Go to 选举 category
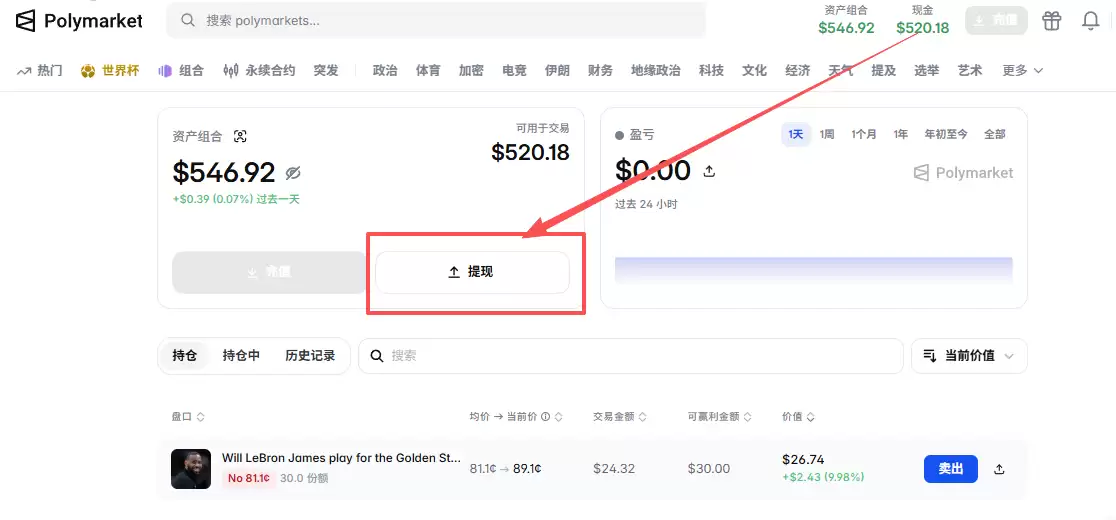Screen dimensions: 1116x520 coord(927,70)
